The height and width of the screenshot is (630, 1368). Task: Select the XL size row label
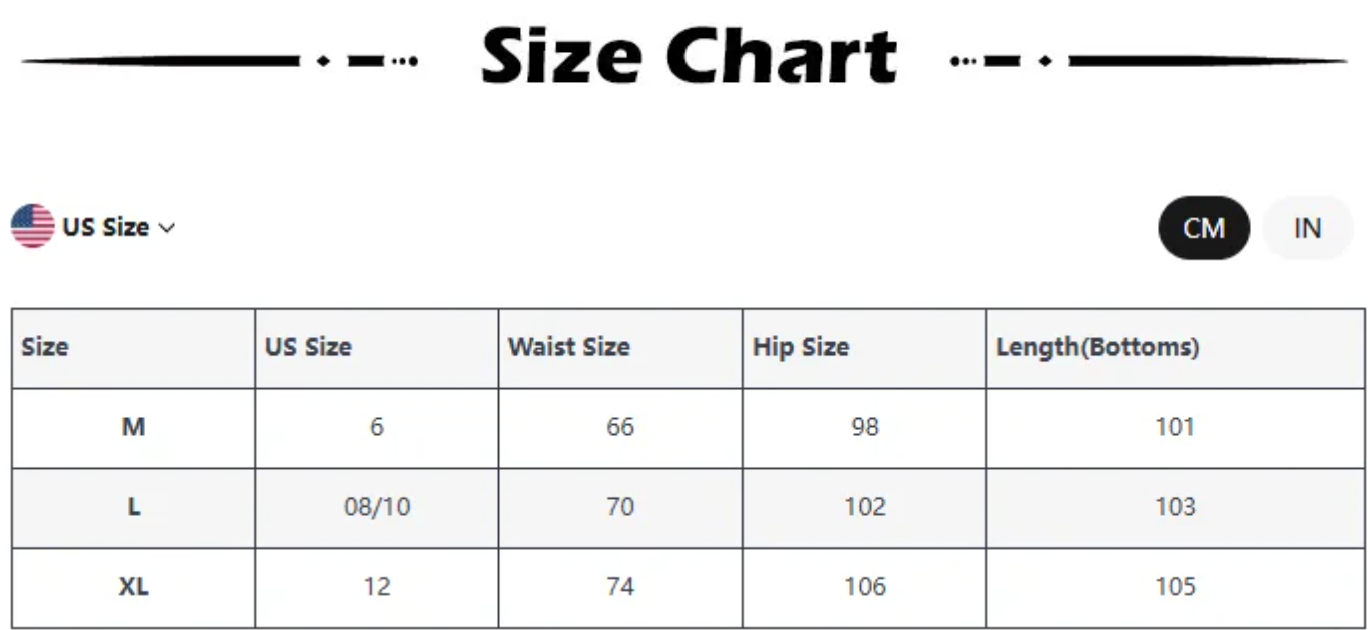(133, 587)
